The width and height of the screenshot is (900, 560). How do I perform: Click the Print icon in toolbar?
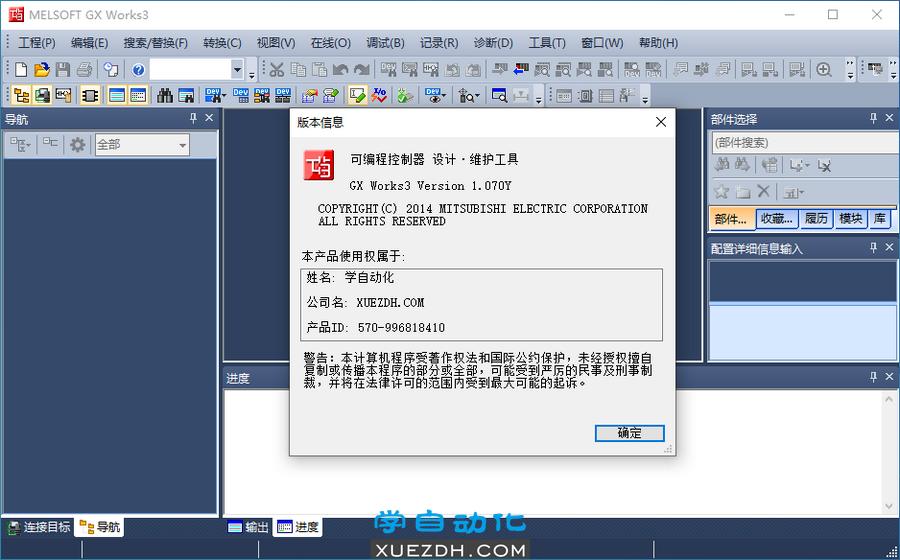tap(84, 69)
